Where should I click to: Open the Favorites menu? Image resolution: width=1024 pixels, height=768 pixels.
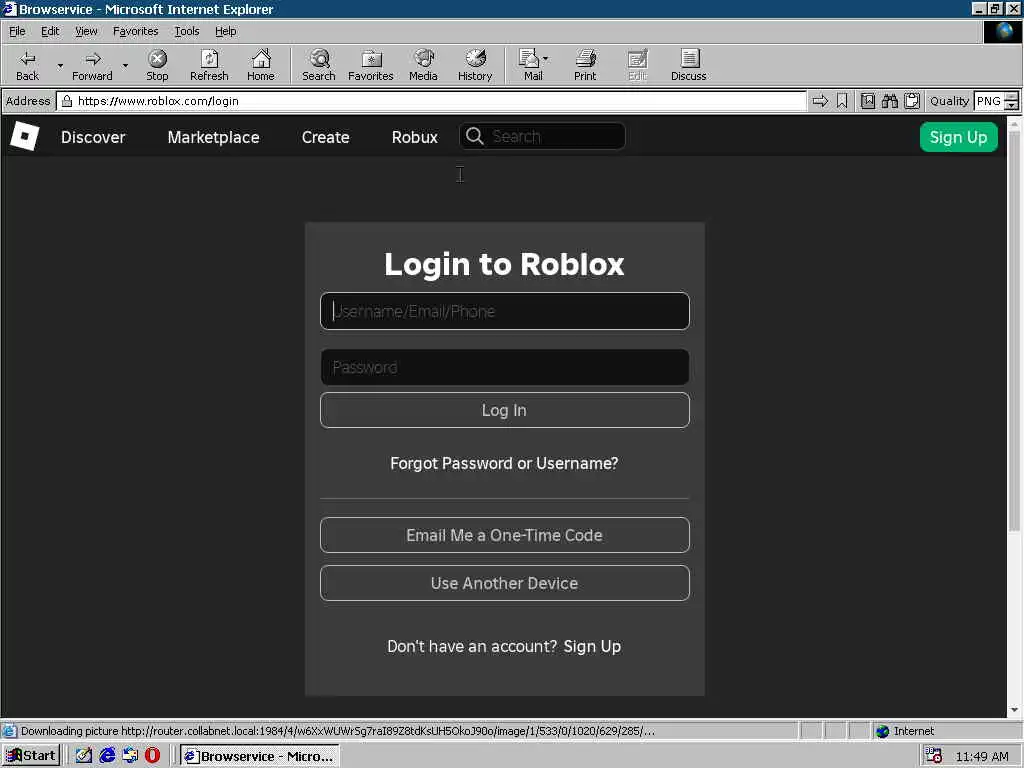click(135, 31)
